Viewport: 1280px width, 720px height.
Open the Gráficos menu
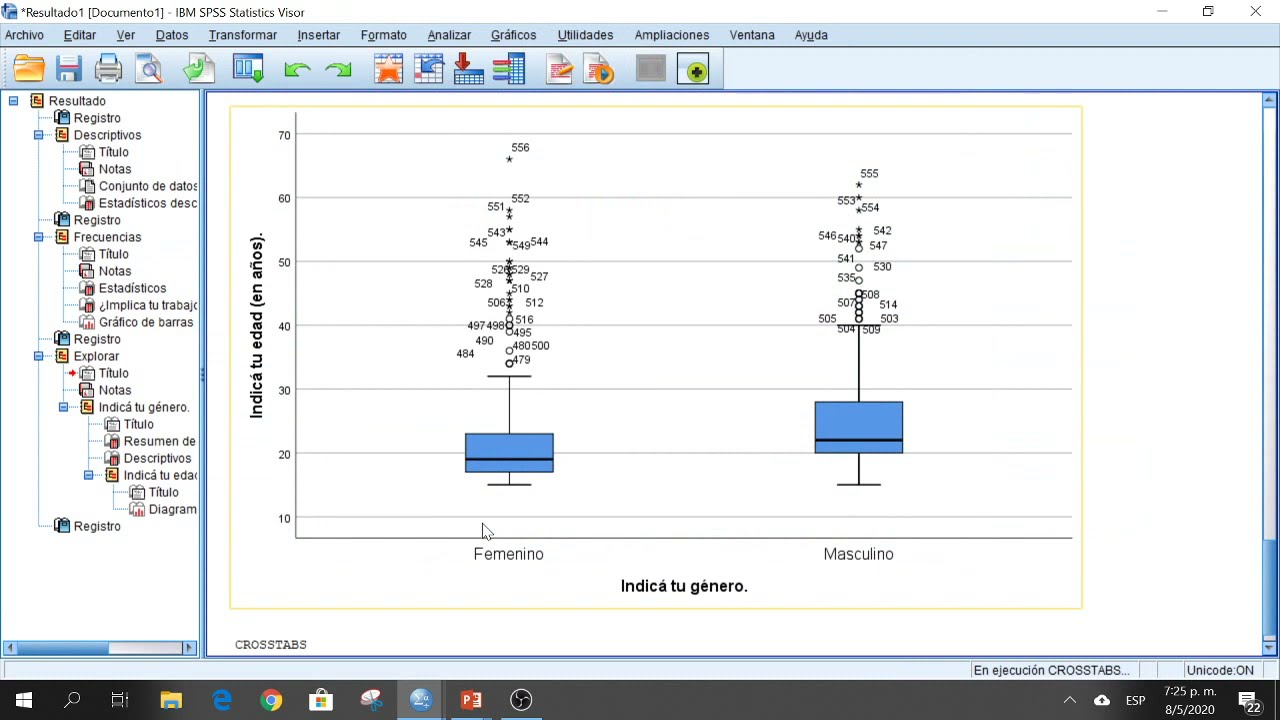513,35
